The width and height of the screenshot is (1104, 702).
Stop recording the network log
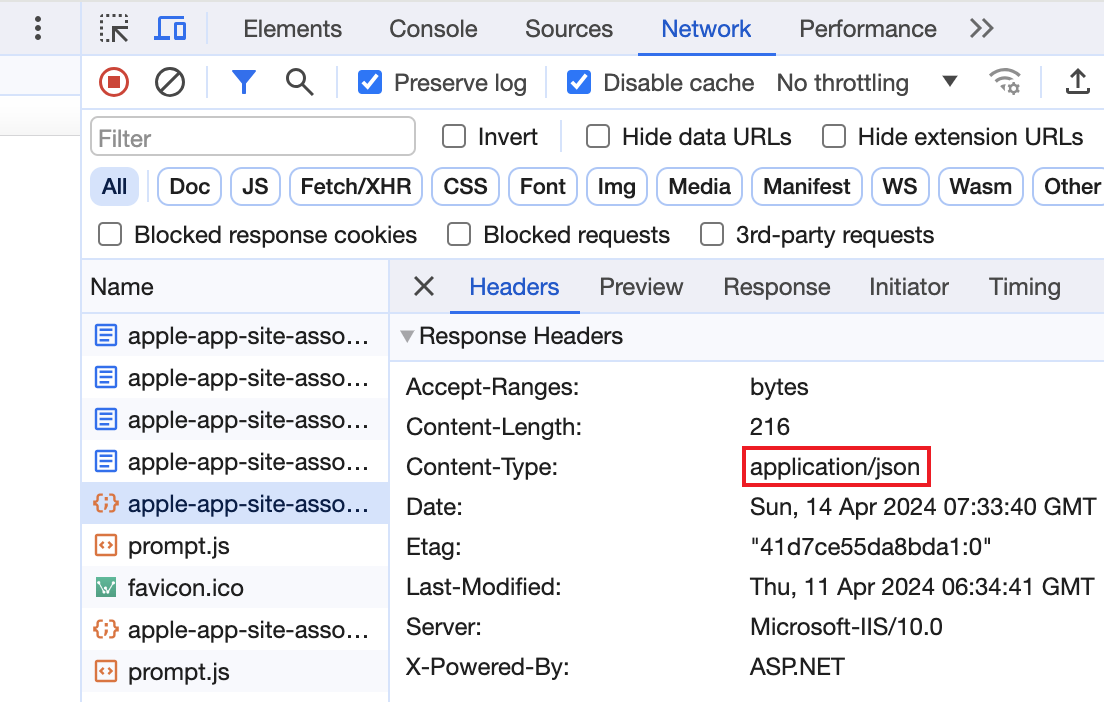[x=114, y=82]
